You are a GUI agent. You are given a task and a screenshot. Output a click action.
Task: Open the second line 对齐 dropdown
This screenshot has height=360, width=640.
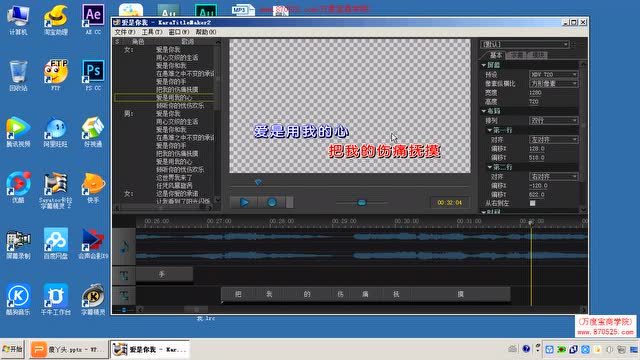tap(554, 176)
